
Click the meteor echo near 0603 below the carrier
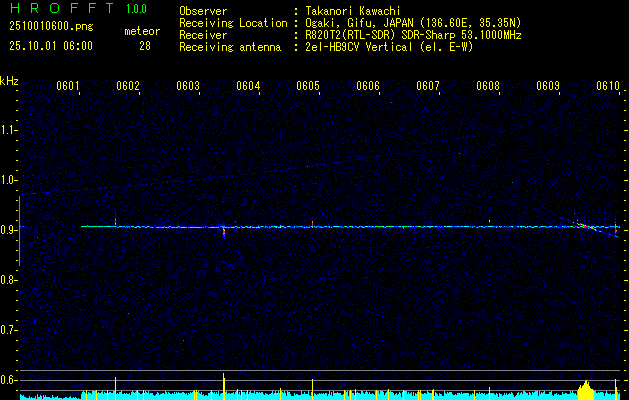[224, 233]
